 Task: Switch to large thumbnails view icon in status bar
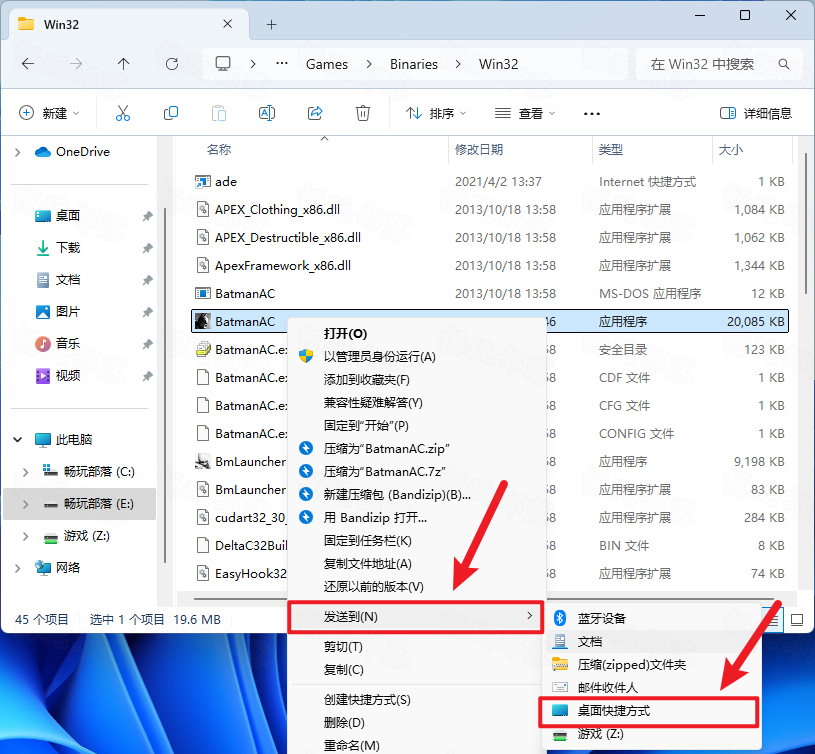(797, 619)
